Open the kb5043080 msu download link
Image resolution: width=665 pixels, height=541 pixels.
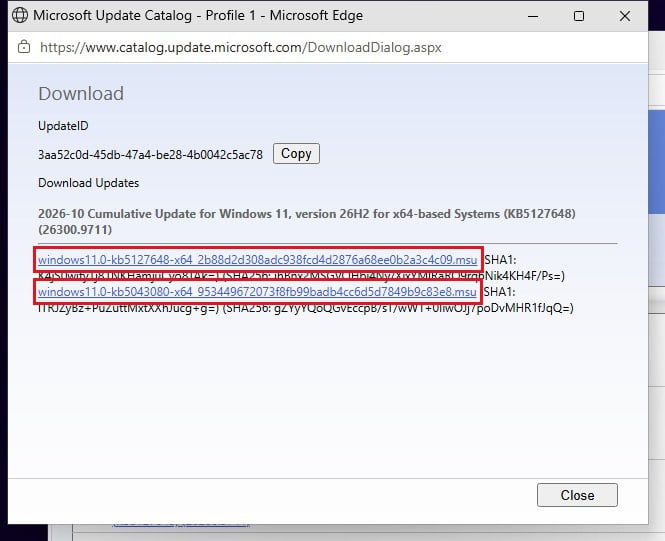pos(257,292)
